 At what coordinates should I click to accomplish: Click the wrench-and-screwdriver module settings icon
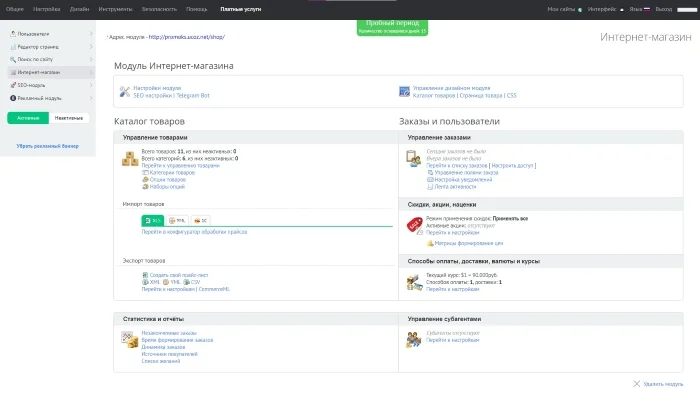tap(125, 92)
